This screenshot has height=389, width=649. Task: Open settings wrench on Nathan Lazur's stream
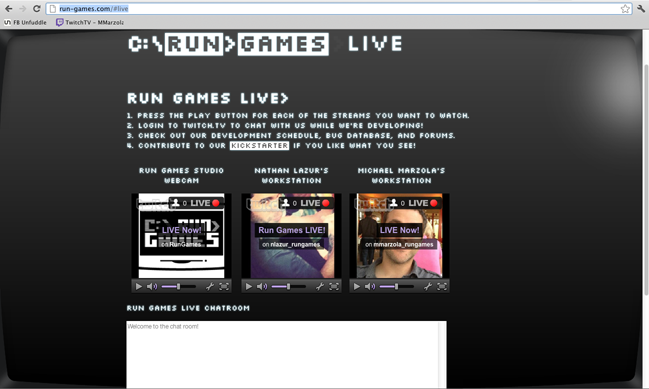click(320, 286)
